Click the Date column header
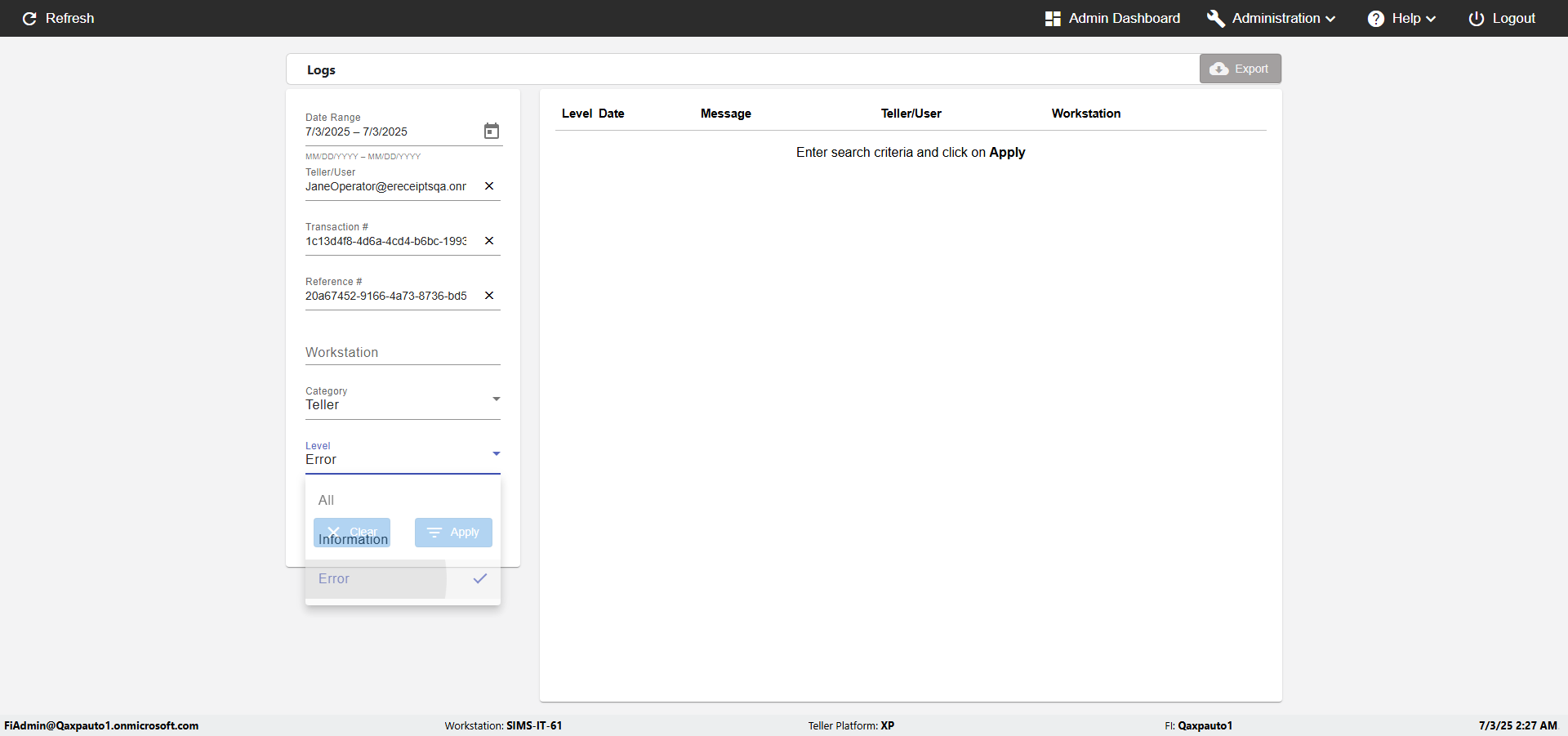 [x=611, y=114]
